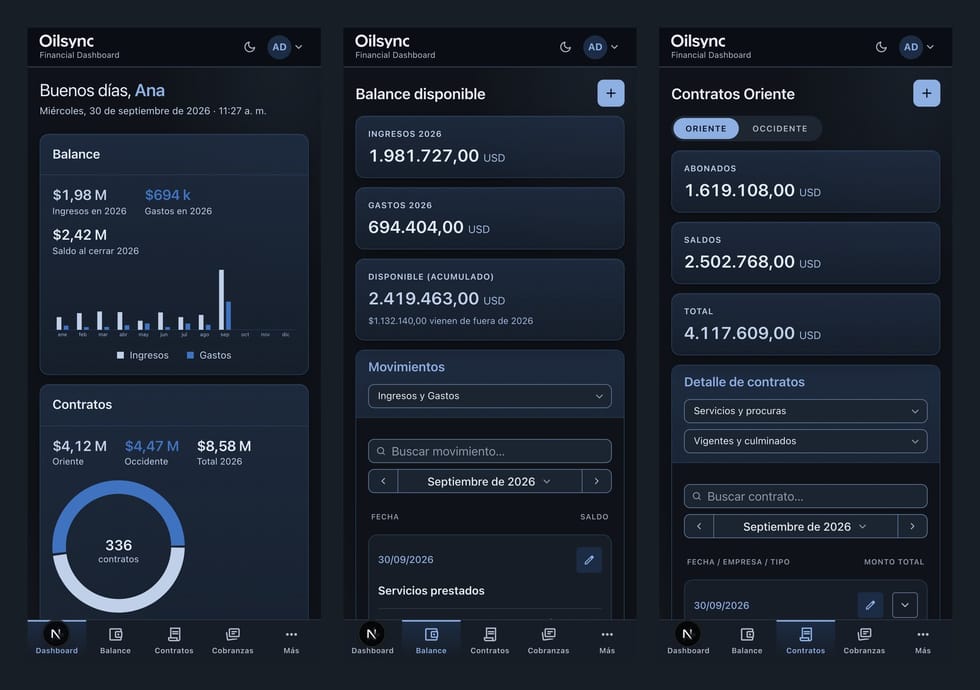Add a new entry on Balance disponible screen
Viewport: 980px width, 690px height.
tap(611, 93)
